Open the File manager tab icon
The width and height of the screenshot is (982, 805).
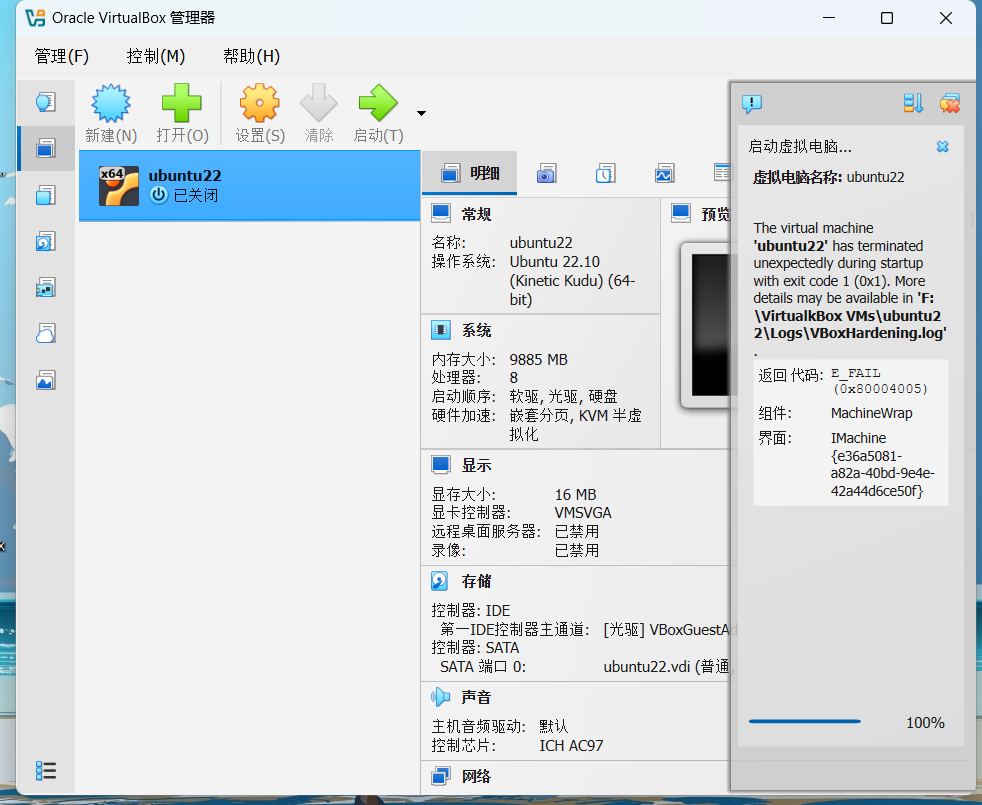point(722,172)
